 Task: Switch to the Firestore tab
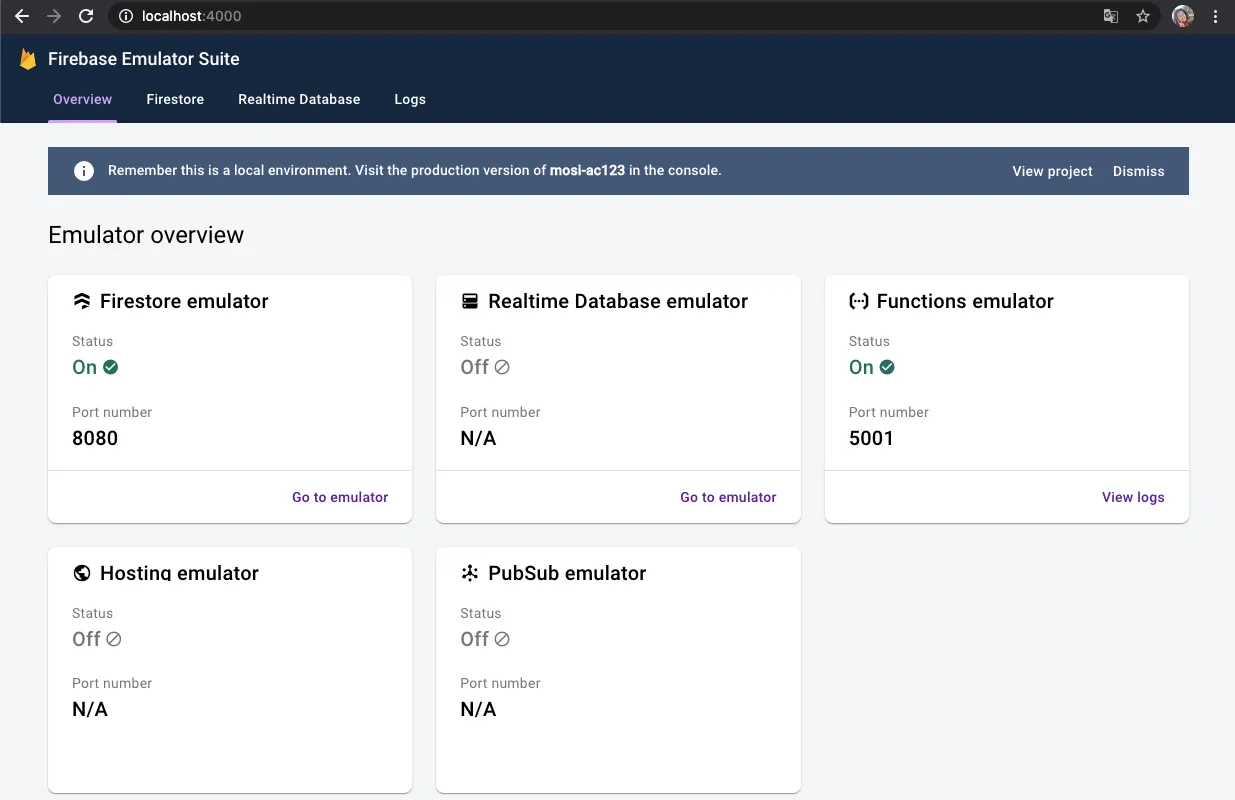175,99
